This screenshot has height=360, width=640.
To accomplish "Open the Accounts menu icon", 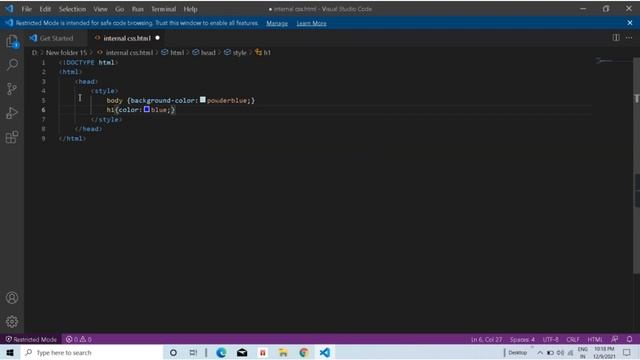I will pyautogui.click(x=12, y=298).
